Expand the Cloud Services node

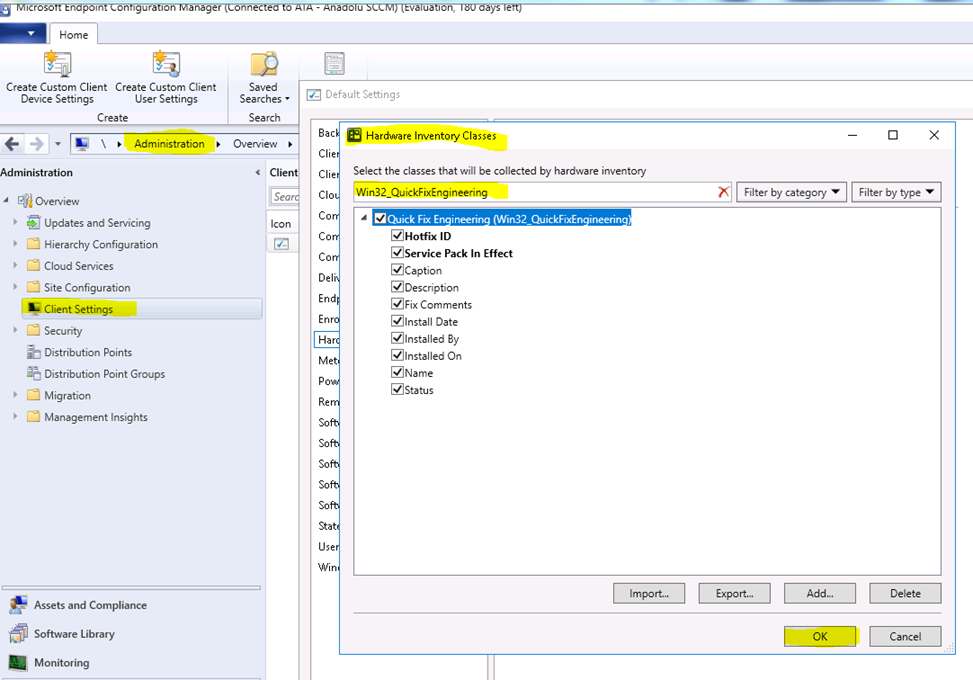coord(16,266)
